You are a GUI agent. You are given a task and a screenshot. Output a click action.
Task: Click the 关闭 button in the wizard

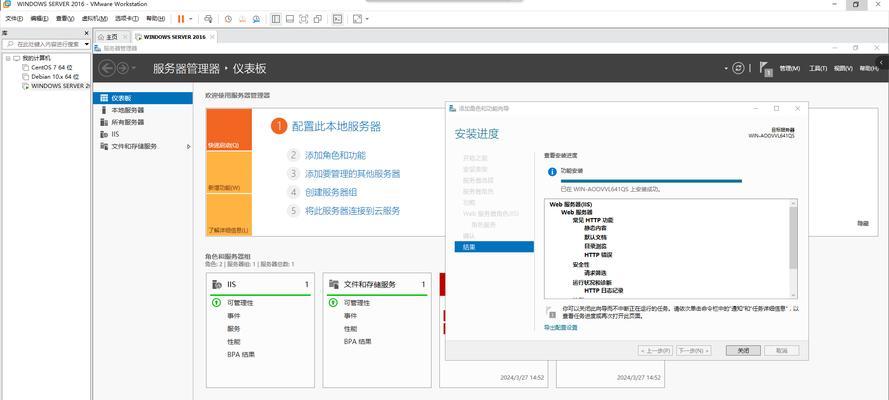coord(743,351)
